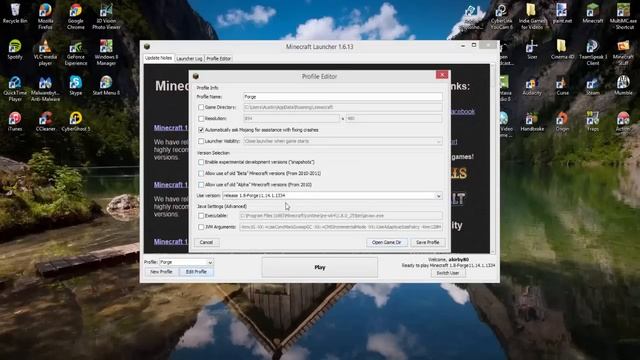The height and width of the screenshot is (360, 640).
Task: Select the Recycle Bin desktop icon
Action: (15, 13)
